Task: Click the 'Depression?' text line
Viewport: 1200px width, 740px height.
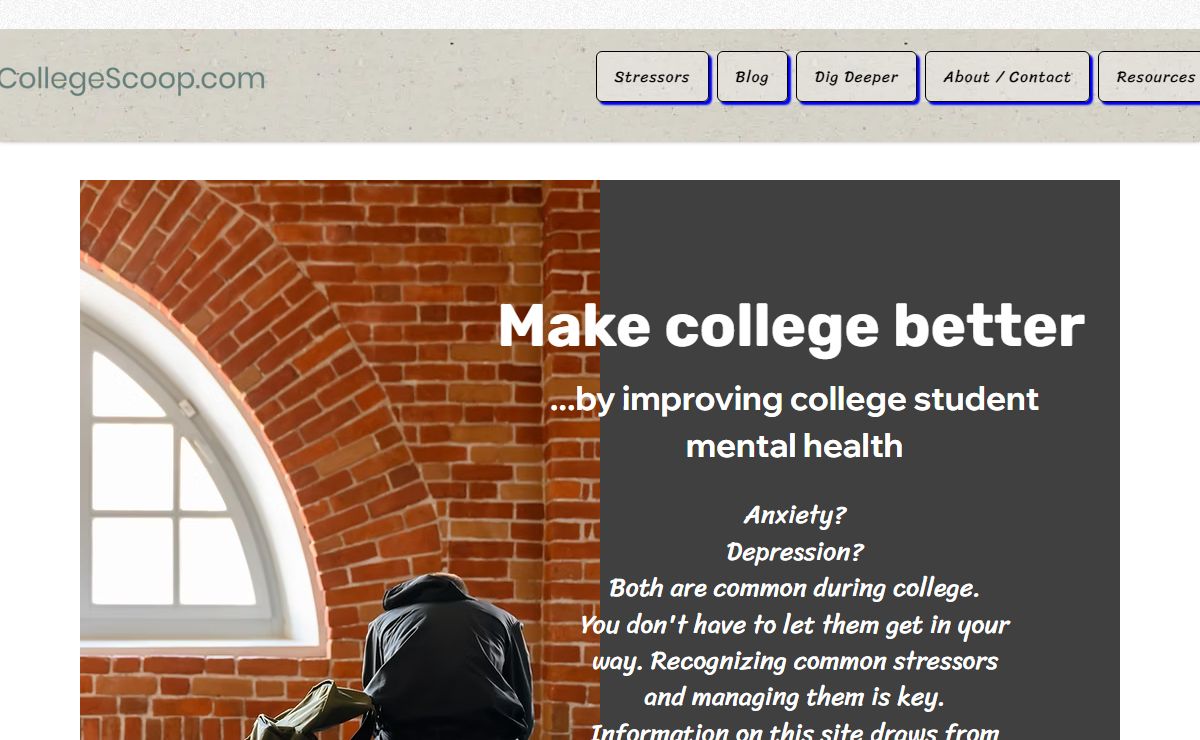Action: coord(794,552)
